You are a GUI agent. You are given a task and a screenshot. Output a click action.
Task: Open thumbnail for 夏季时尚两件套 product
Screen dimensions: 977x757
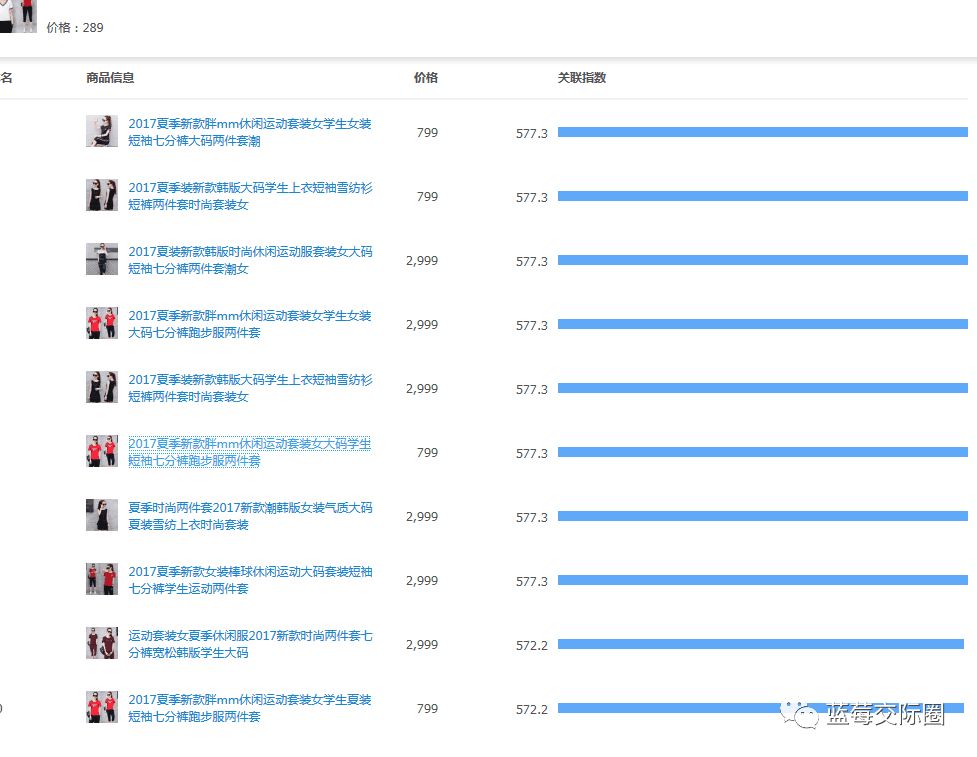click(x=102, y=515)
